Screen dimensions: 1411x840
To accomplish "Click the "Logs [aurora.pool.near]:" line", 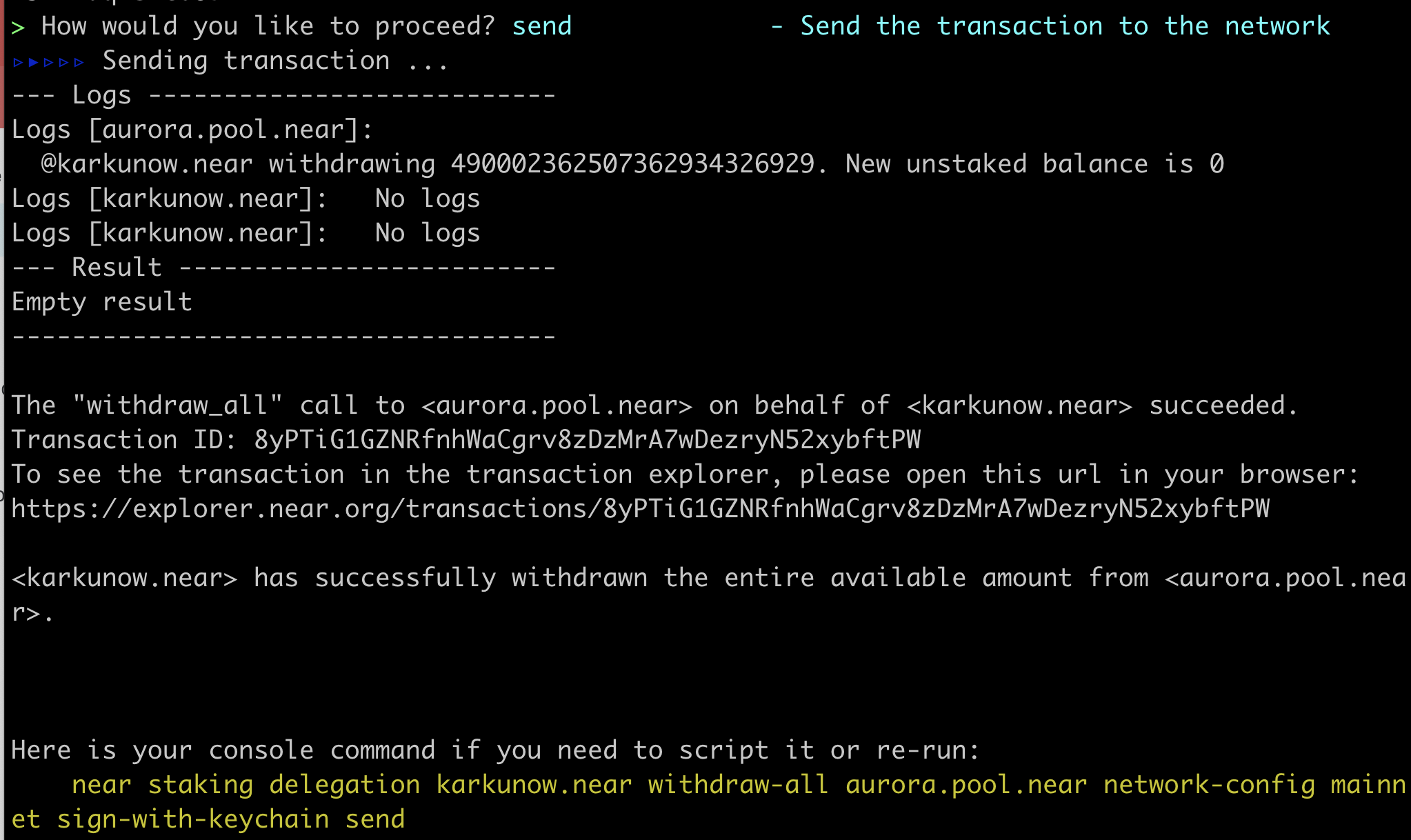I will pyautogui.click(x=192, y=130).
